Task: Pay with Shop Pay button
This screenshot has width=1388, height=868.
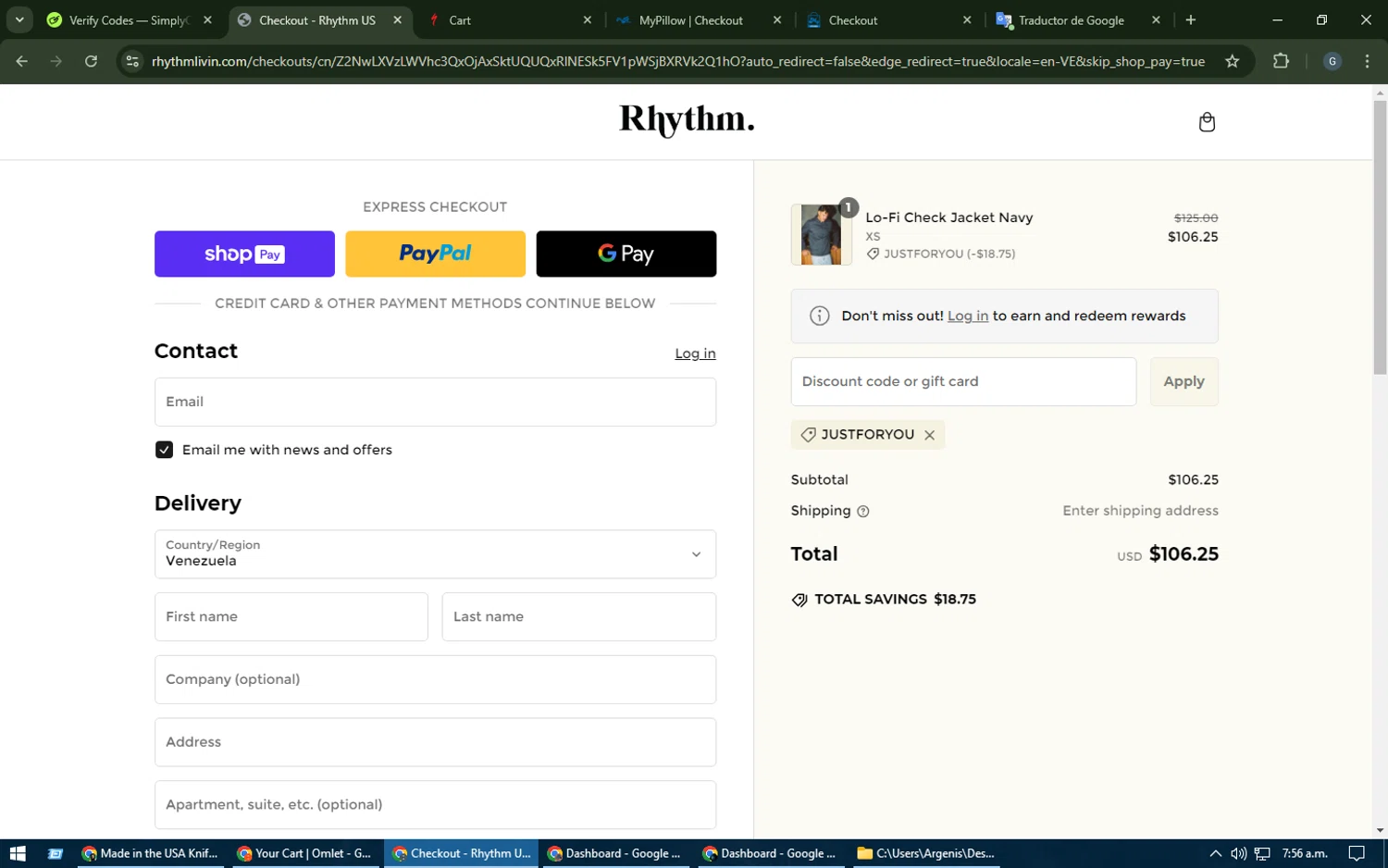Action: 244,254
